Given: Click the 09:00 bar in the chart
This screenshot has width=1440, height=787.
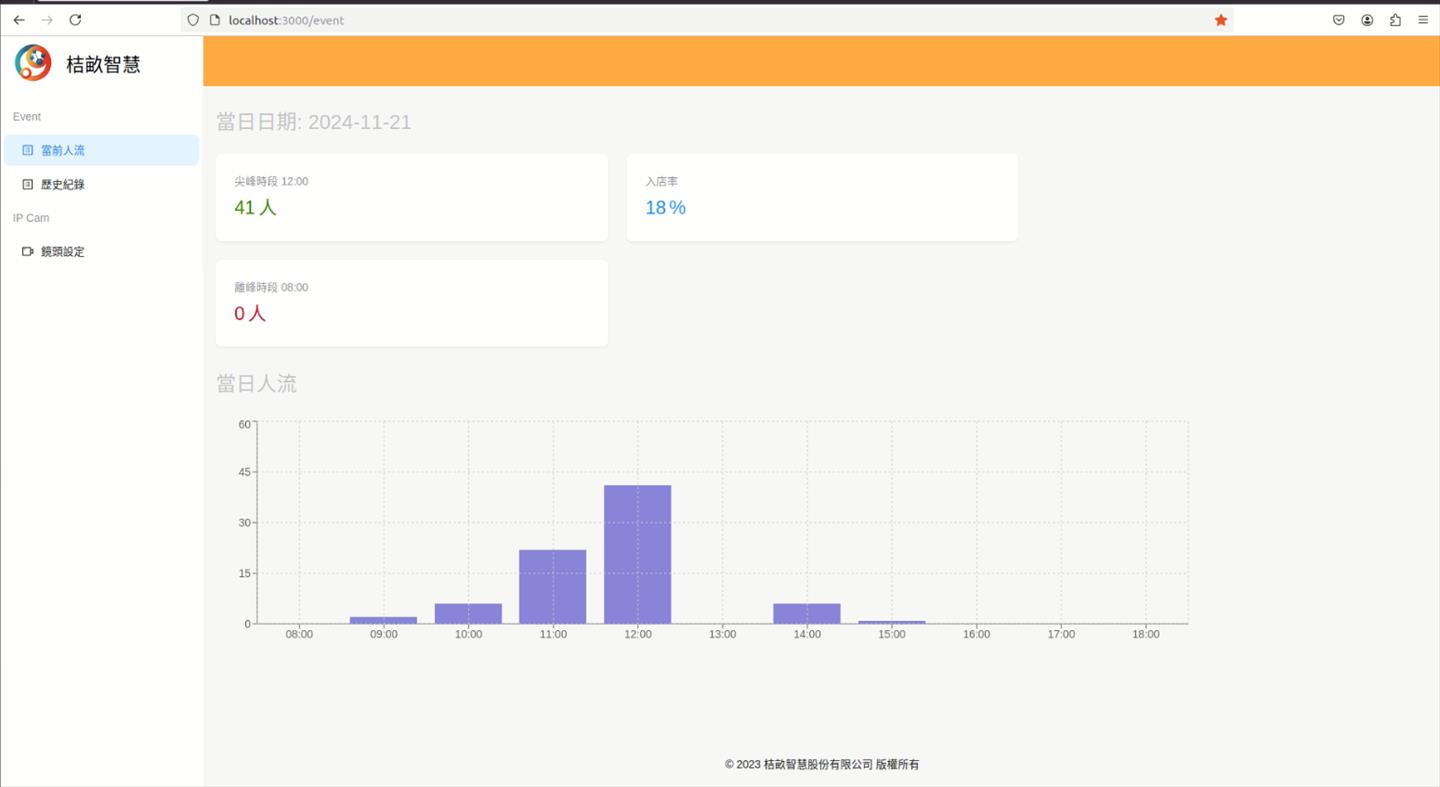Looking at the screenshot, I should (384, 620).
